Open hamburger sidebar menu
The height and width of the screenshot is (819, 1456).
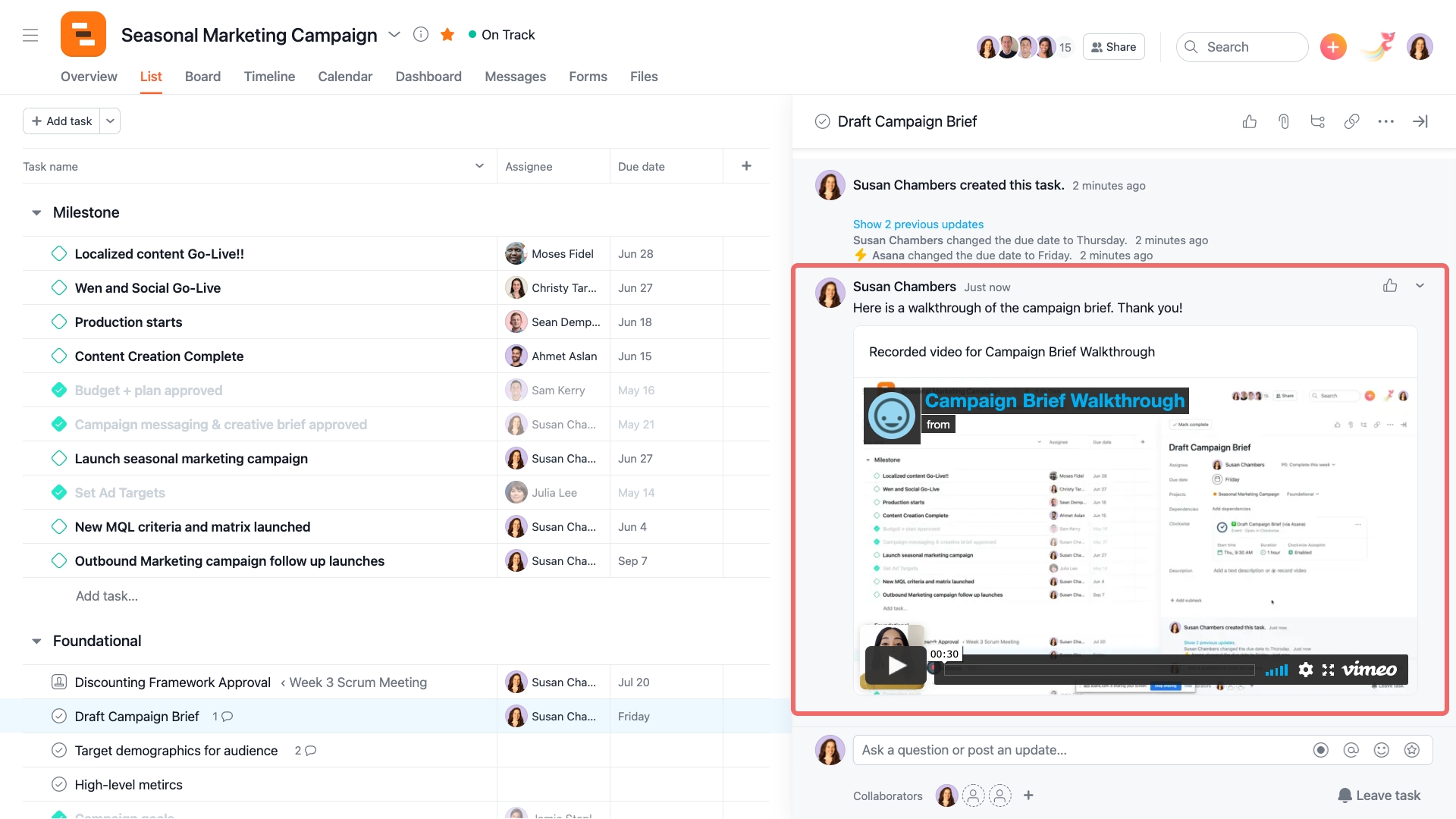(30, 35)
